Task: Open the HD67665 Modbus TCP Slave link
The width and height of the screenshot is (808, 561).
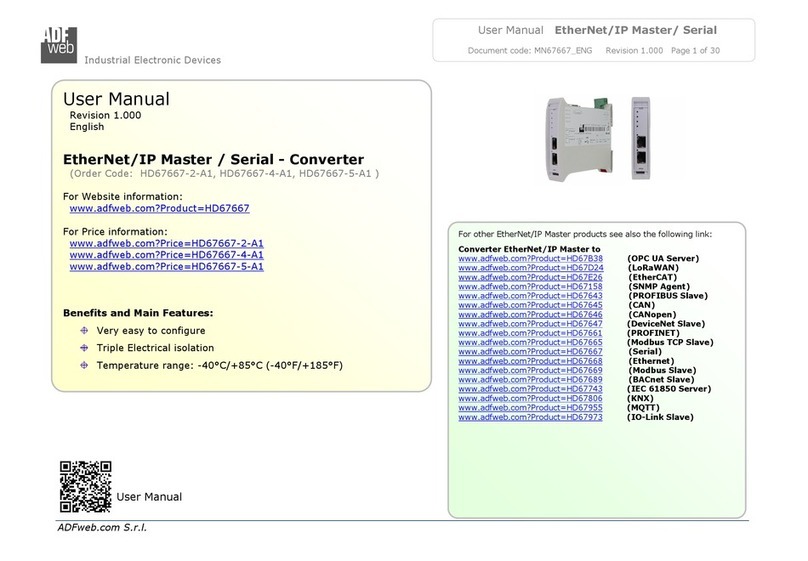Action: (x=530, y=342)
